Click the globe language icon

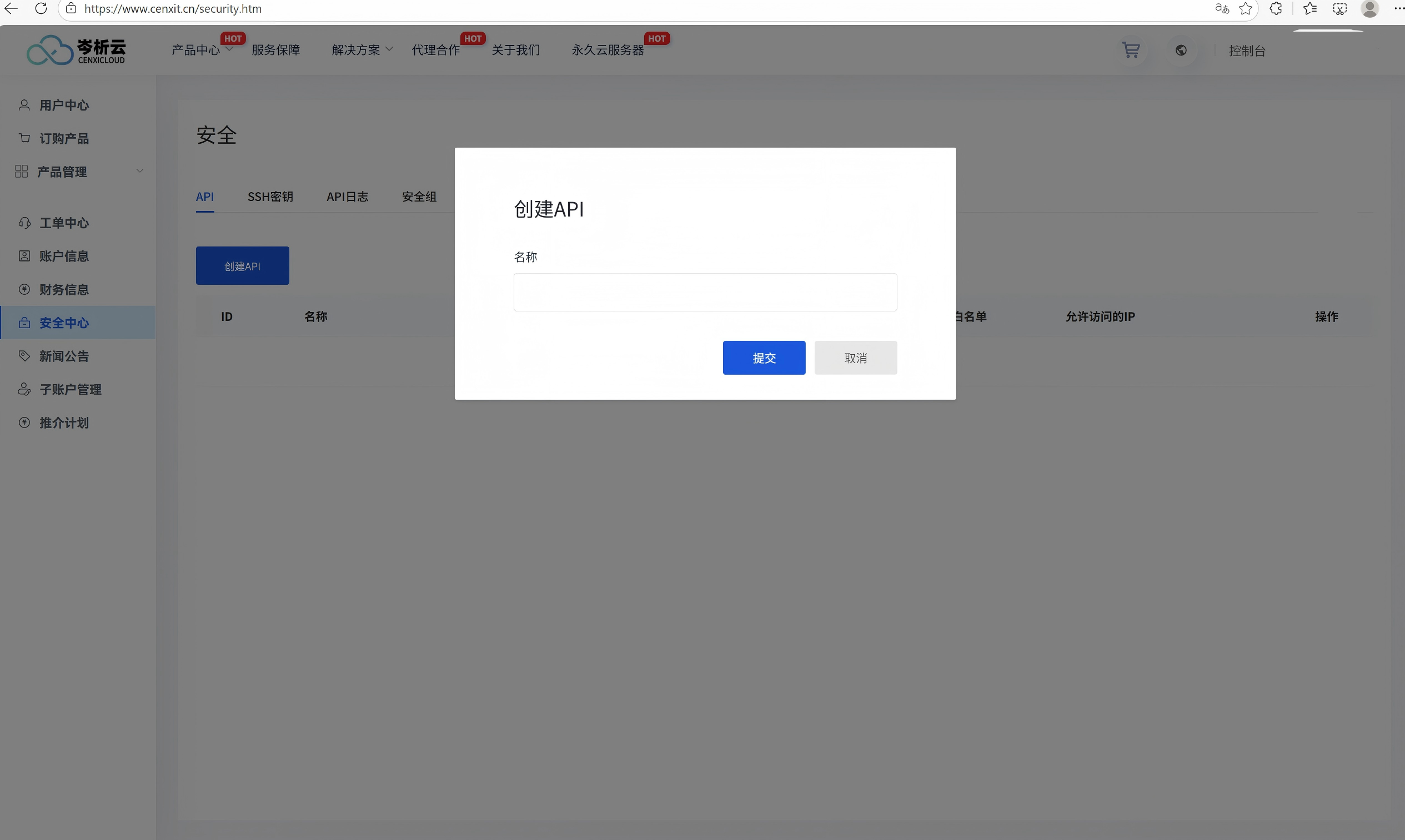(1181, 51)
